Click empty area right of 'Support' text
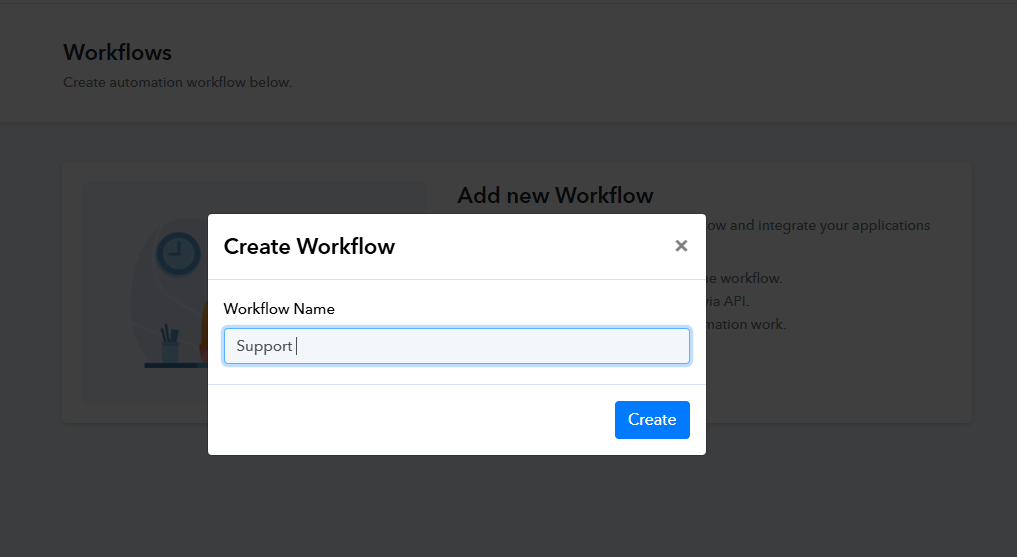Viewport: 1017px width, 557px height. click(x=500, y=346)
